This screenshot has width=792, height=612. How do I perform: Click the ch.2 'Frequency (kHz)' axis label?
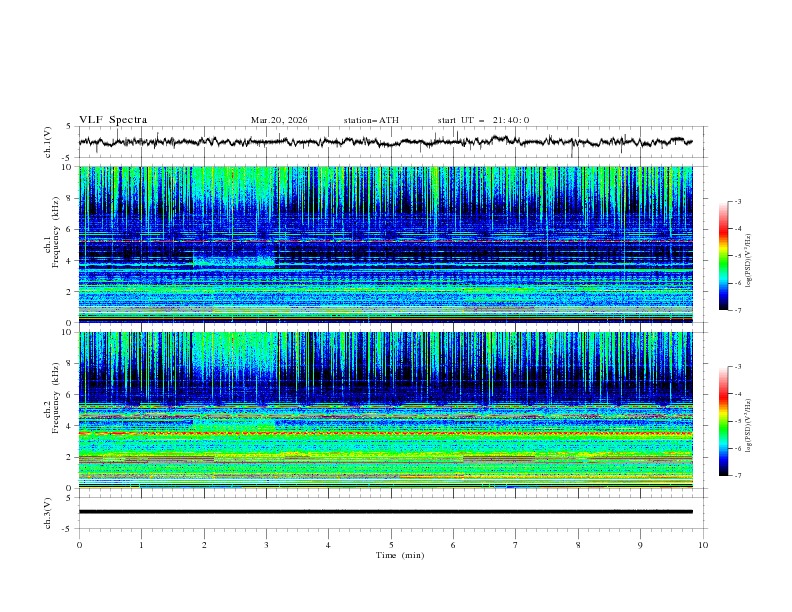[55, 398]
